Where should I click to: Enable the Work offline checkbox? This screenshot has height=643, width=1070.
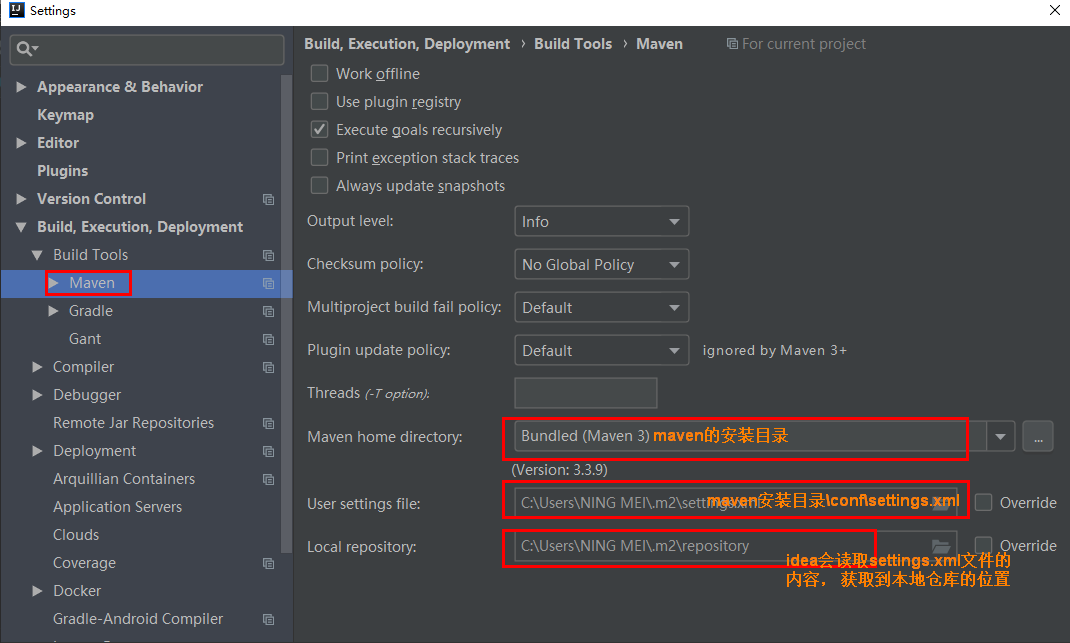320,74
